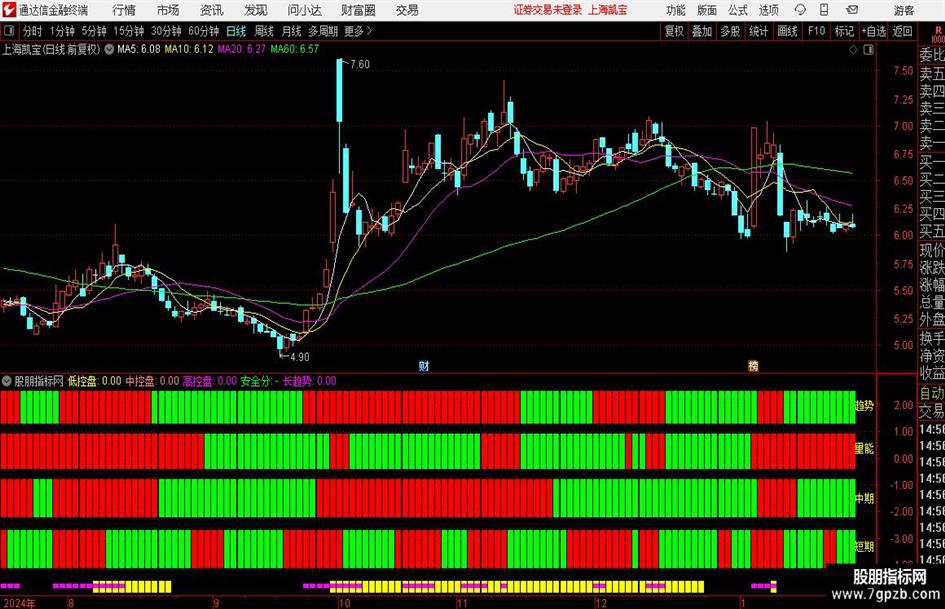
Task: Click the 财 marker on the chart
Action: click(x=424, y=365)
